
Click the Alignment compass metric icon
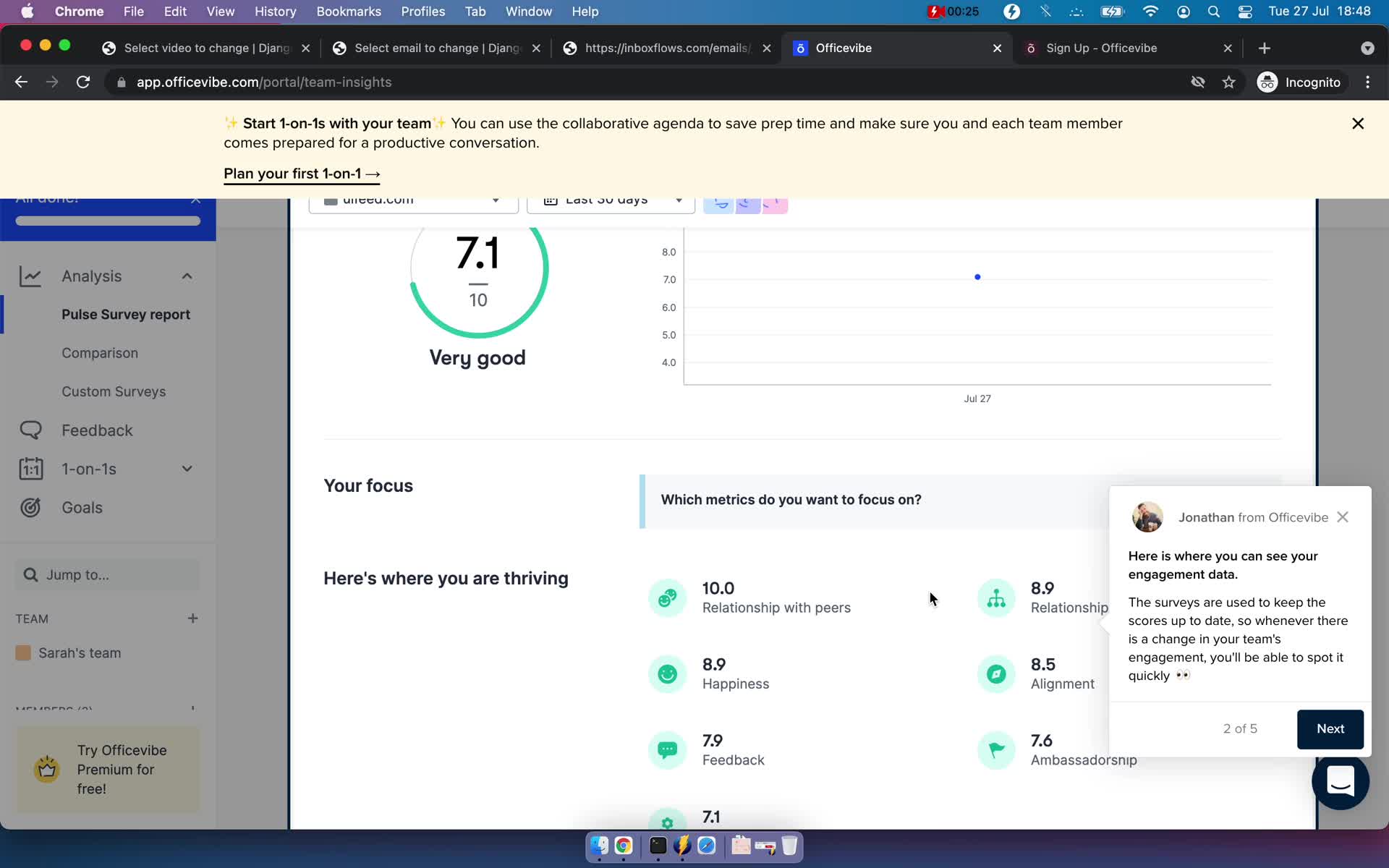click(x=996, y=673)
